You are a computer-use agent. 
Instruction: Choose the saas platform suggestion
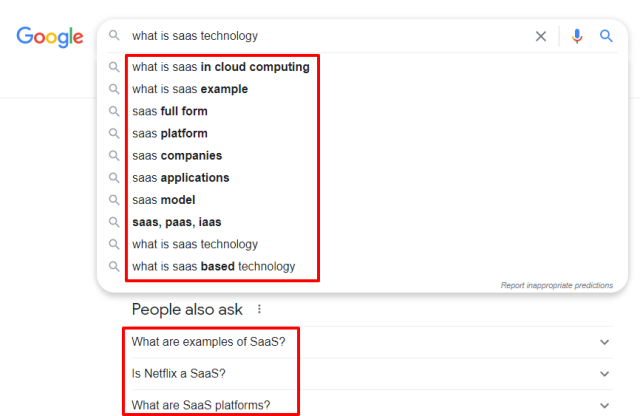click(170, 133)
